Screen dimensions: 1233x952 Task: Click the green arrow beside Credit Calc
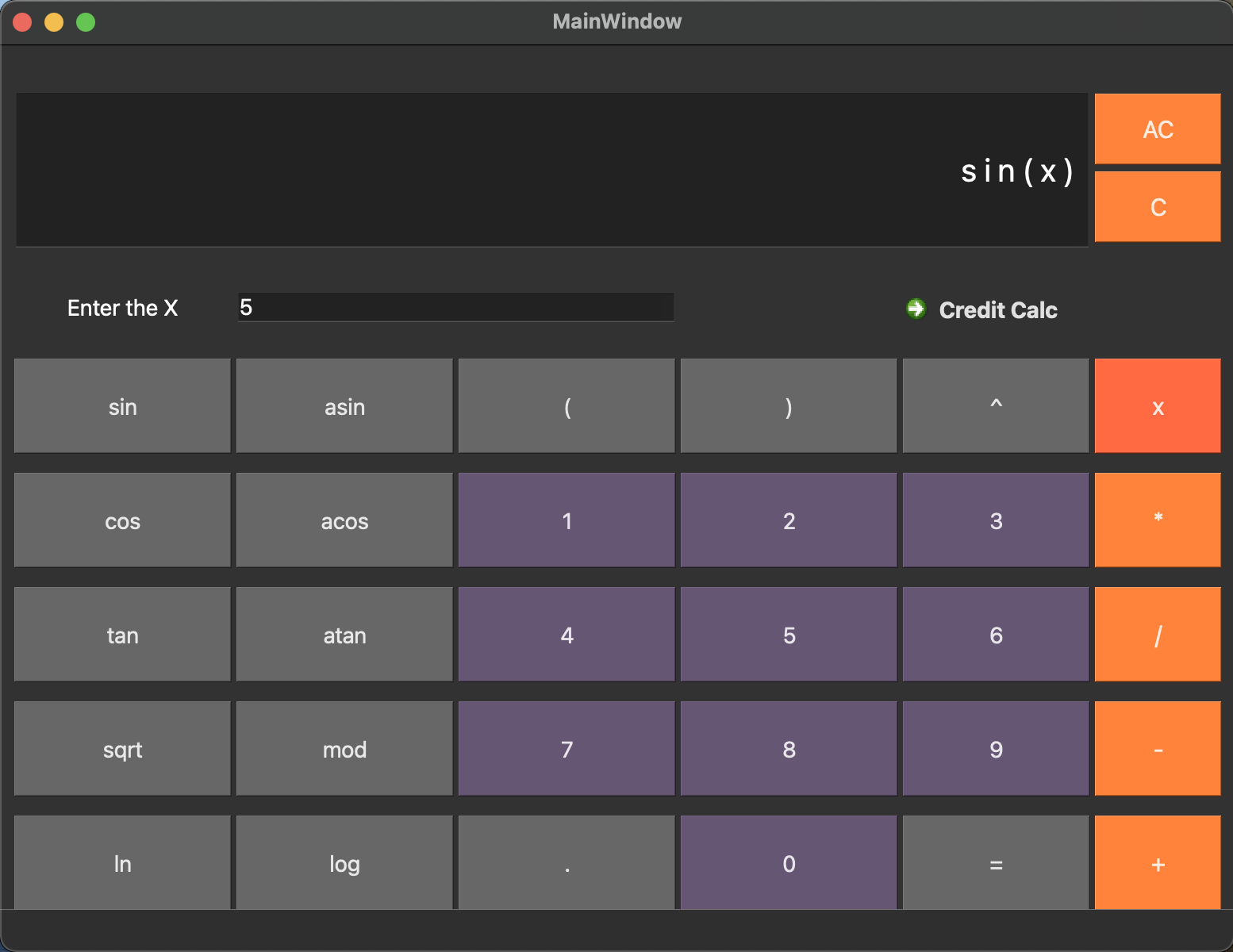point(916,309)
